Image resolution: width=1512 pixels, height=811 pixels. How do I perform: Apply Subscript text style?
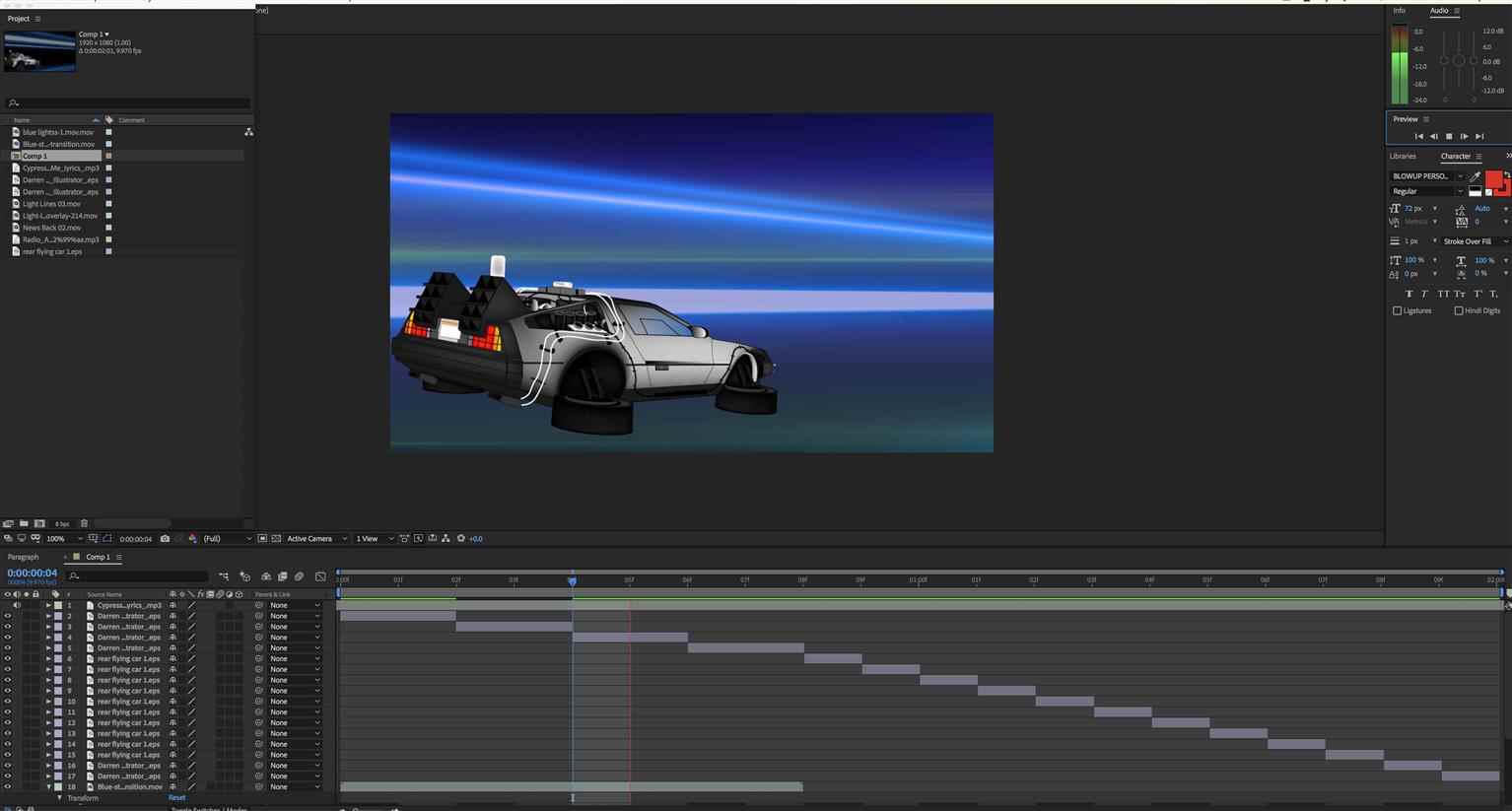(1494, 294)
